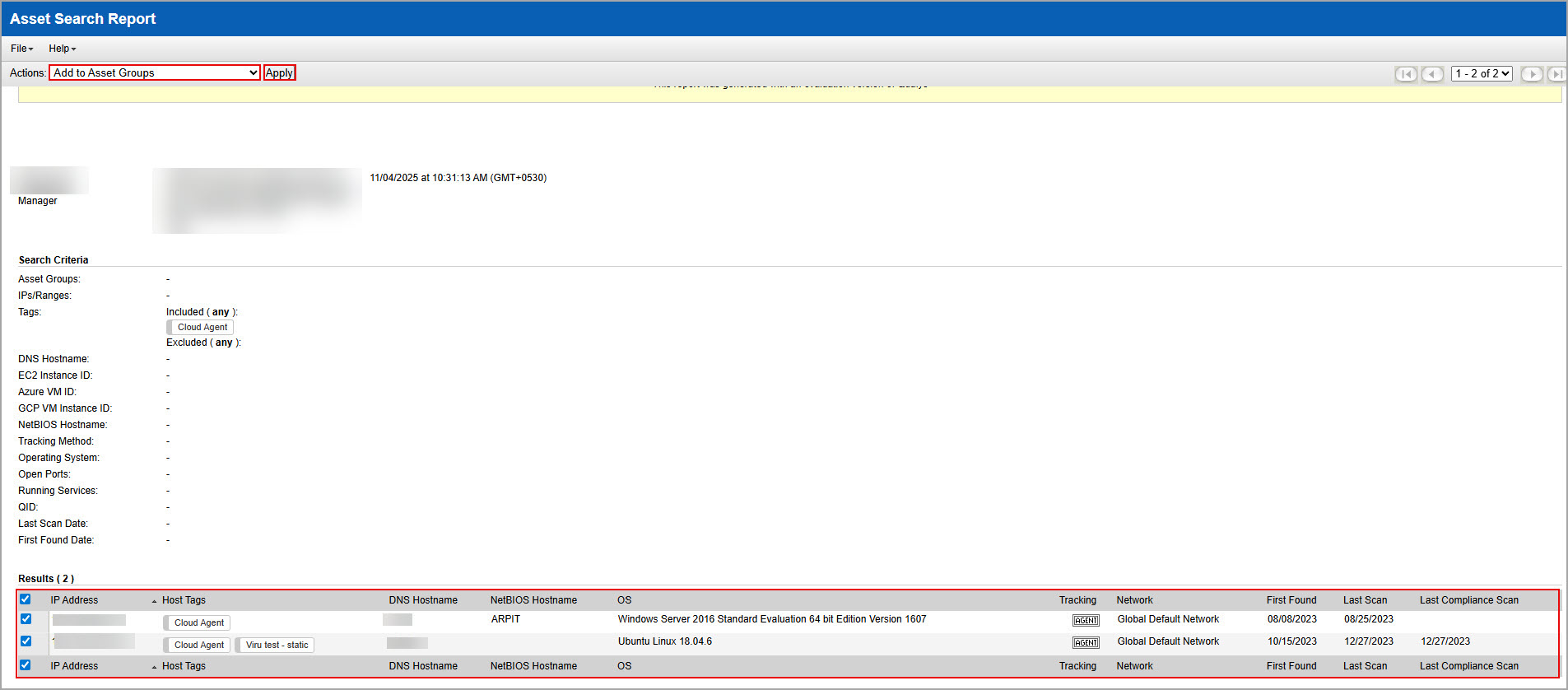Toggle the select-all checkbox in top header row

click(x=26, y=599)
